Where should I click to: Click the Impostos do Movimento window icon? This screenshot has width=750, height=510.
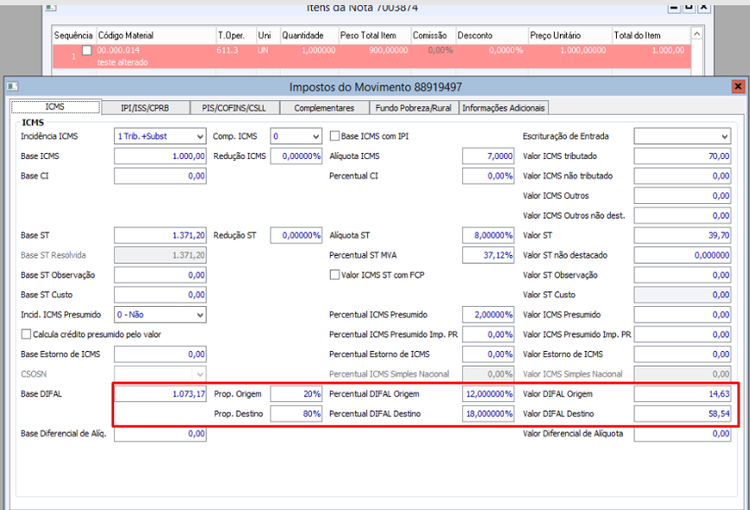[x=12, y=87]
